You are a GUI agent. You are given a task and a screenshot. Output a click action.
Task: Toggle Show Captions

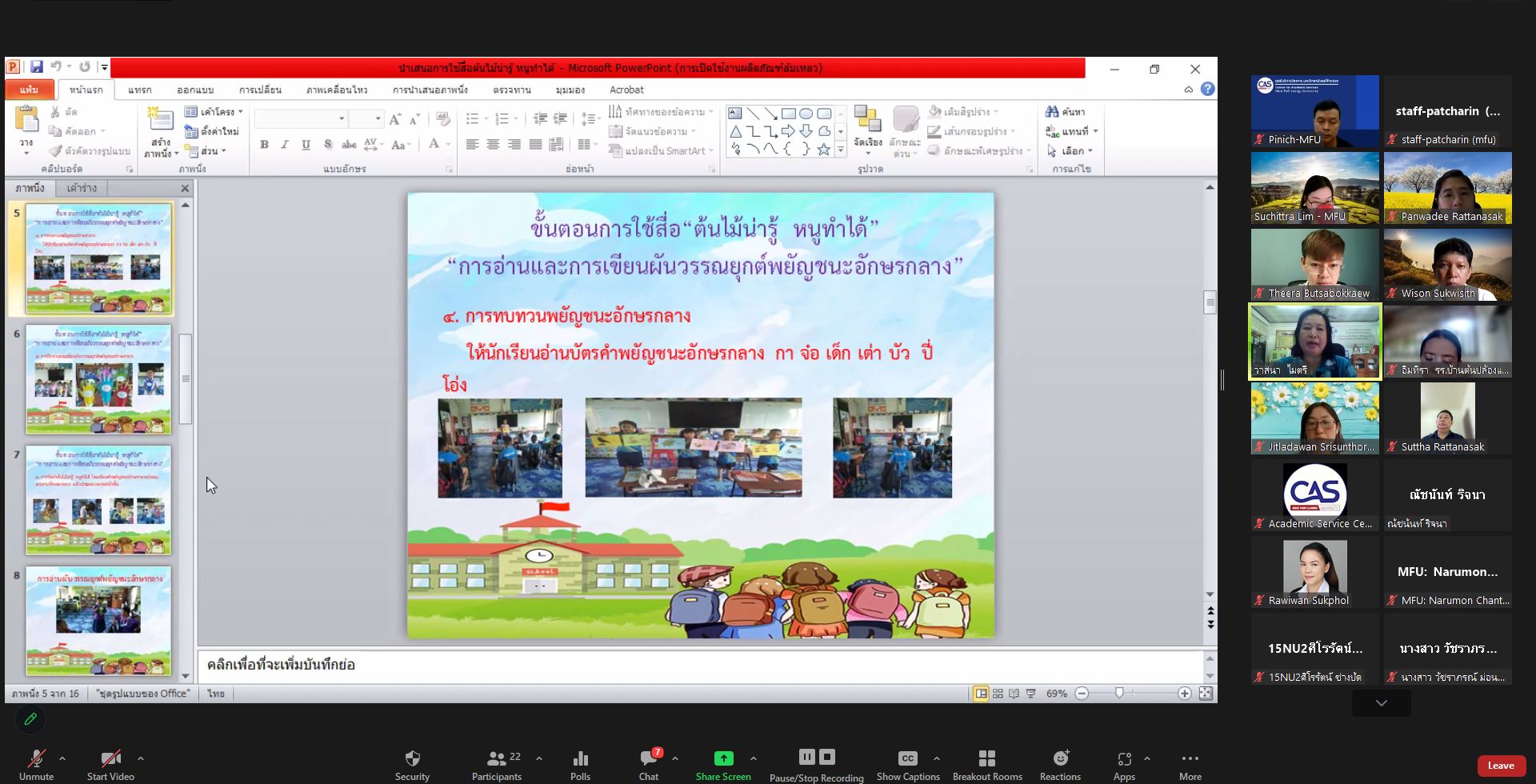pos(908,765)
